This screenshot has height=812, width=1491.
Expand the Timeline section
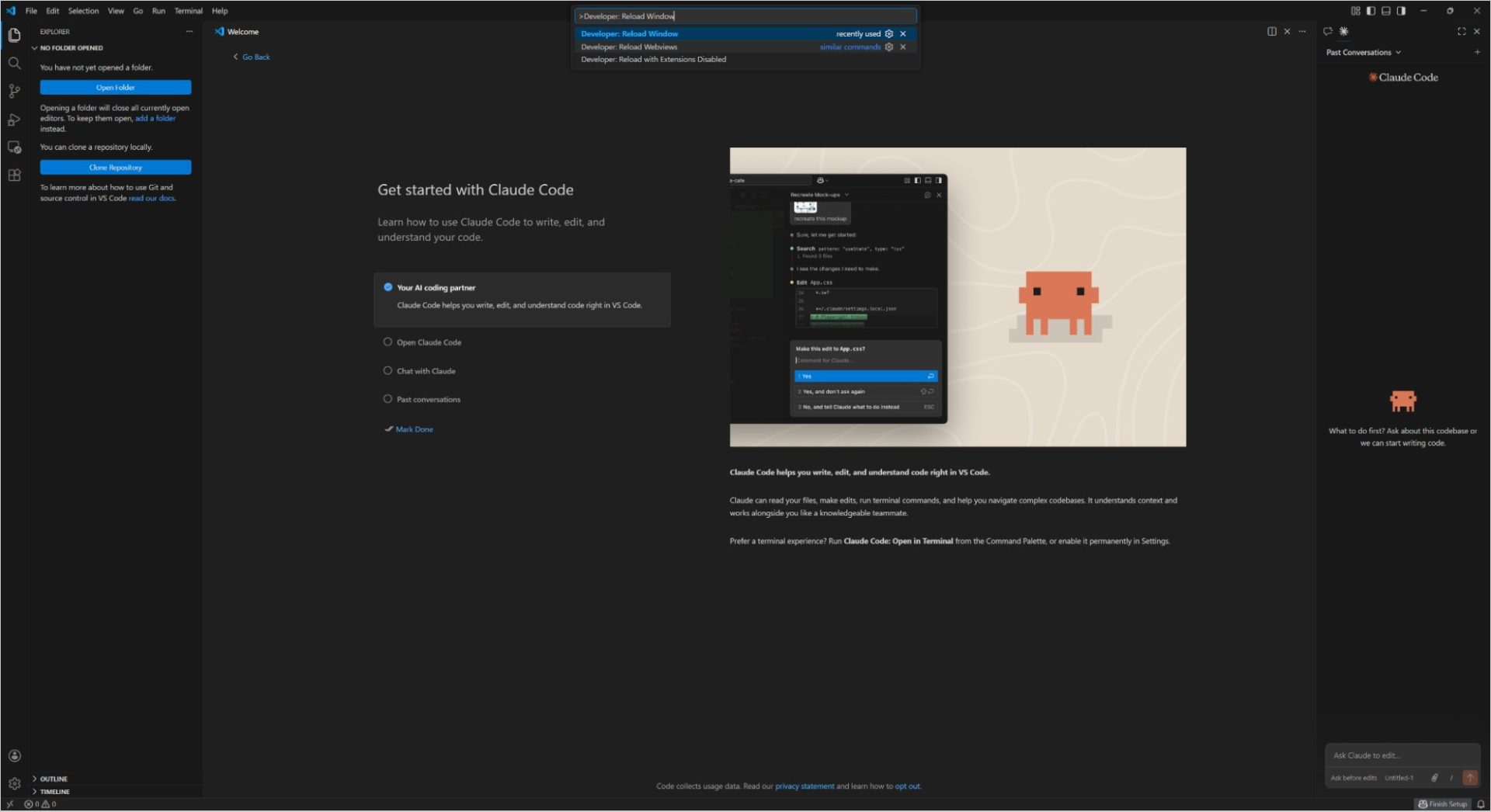pos(54,791)
